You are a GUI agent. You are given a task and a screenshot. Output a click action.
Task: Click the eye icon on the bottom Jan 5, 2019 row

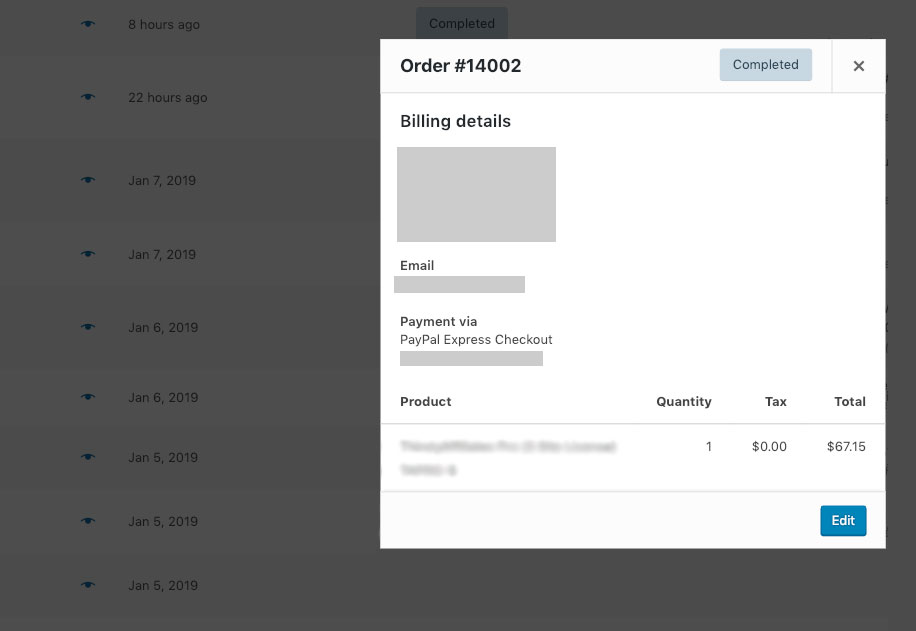[x=88, y=585]
